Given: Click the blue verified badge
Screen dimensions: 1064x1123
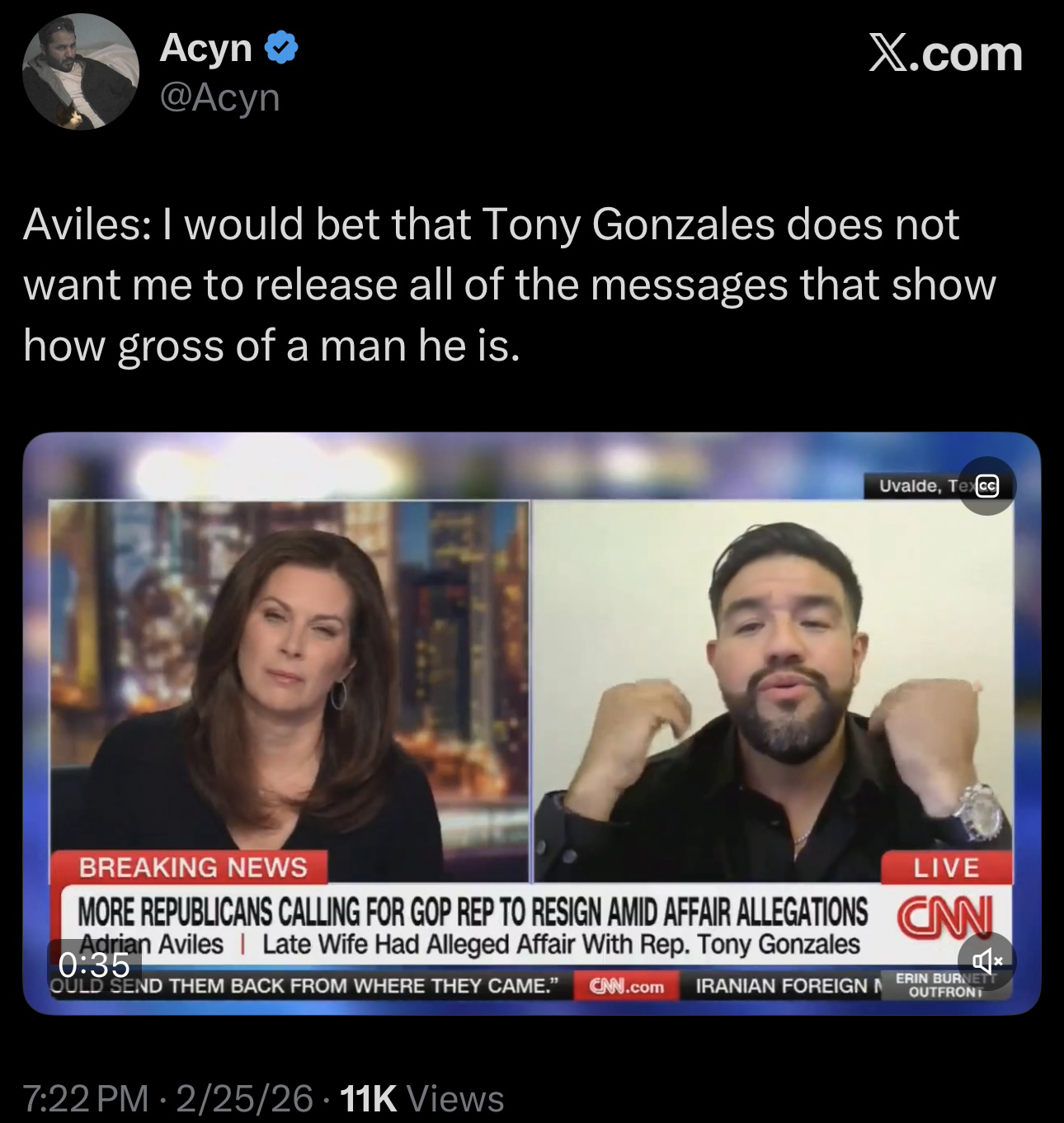Looking at the screenshot, I should coord(281,50).
